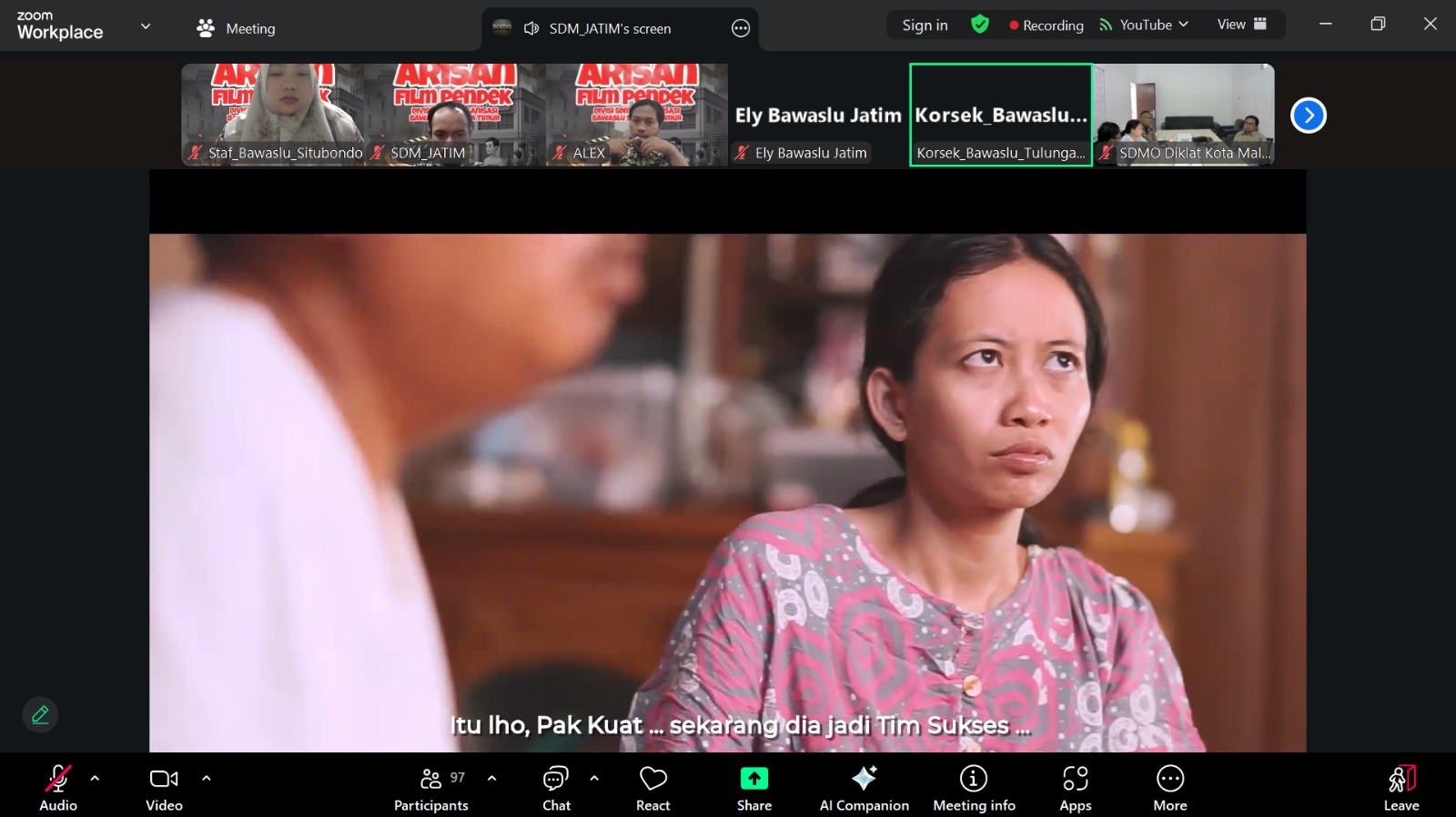Screen dimensions: 1456x817
Task: Click the shared film video area
Action: [x=728, y=492]
